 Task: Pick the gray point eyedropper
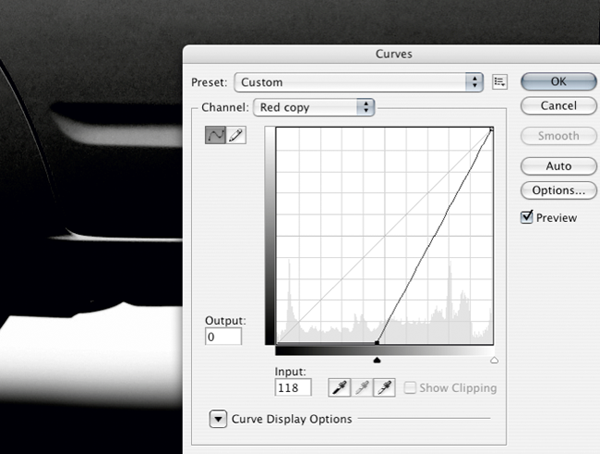pyautogui.click(x=362, y=388)
